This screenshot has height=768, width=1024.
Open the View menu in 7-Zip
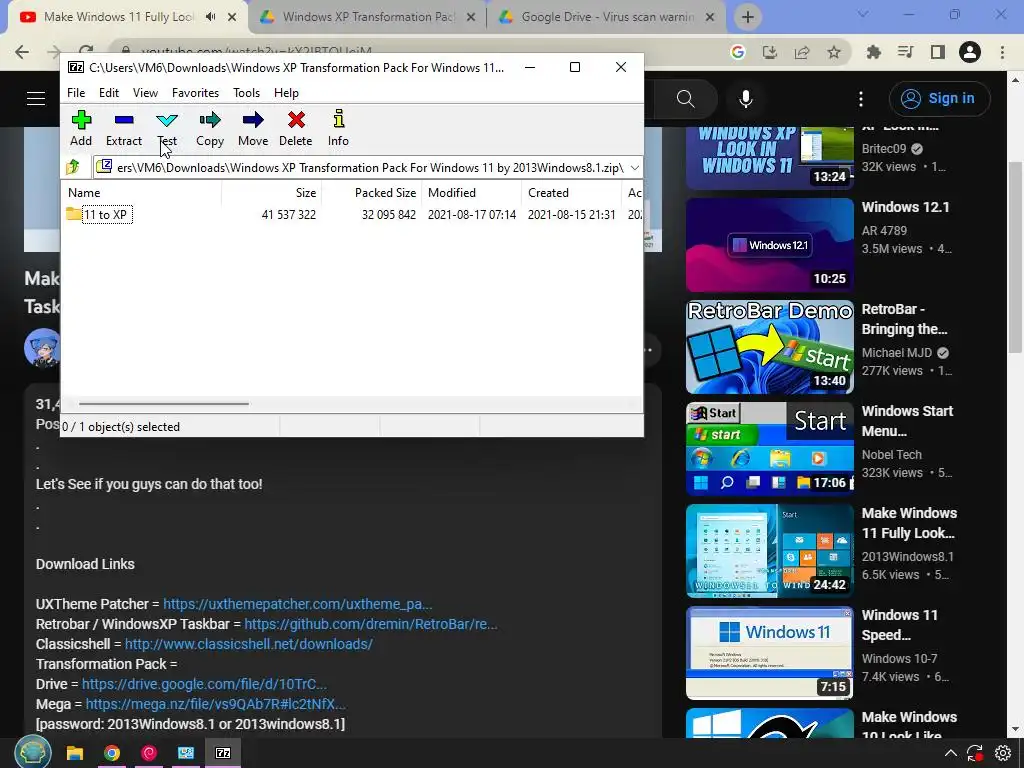pyautogui.click(x=145, y=93)
